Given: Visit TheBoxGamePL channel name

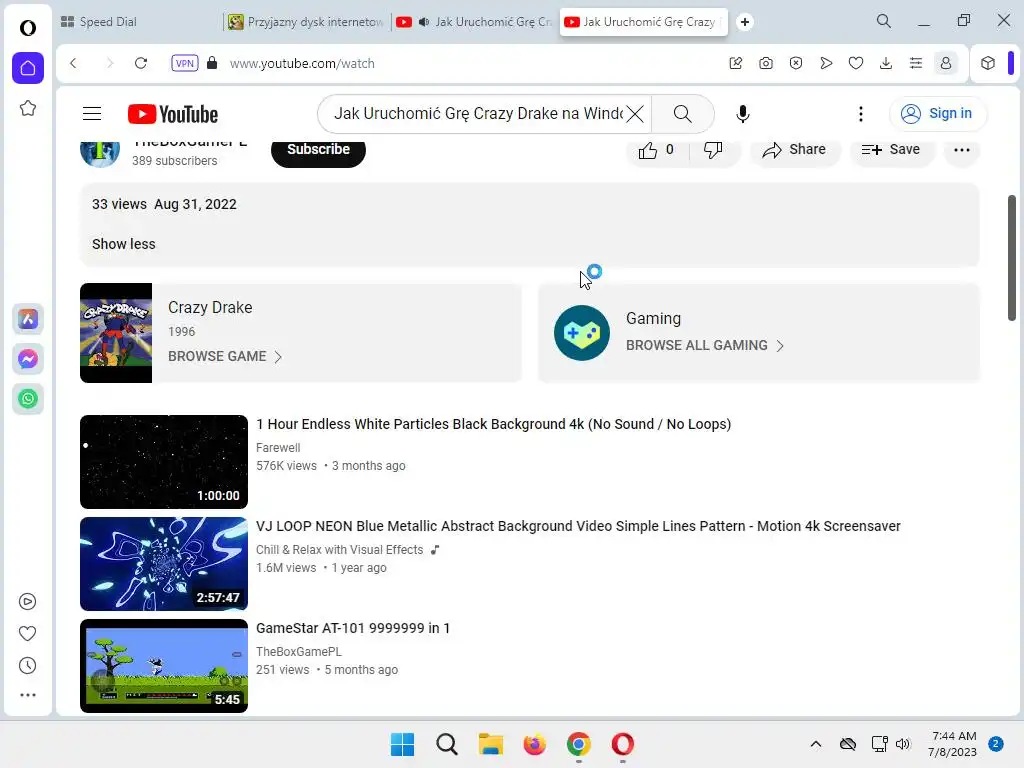Looking at the screenshot, I should (x=298, y=652).
